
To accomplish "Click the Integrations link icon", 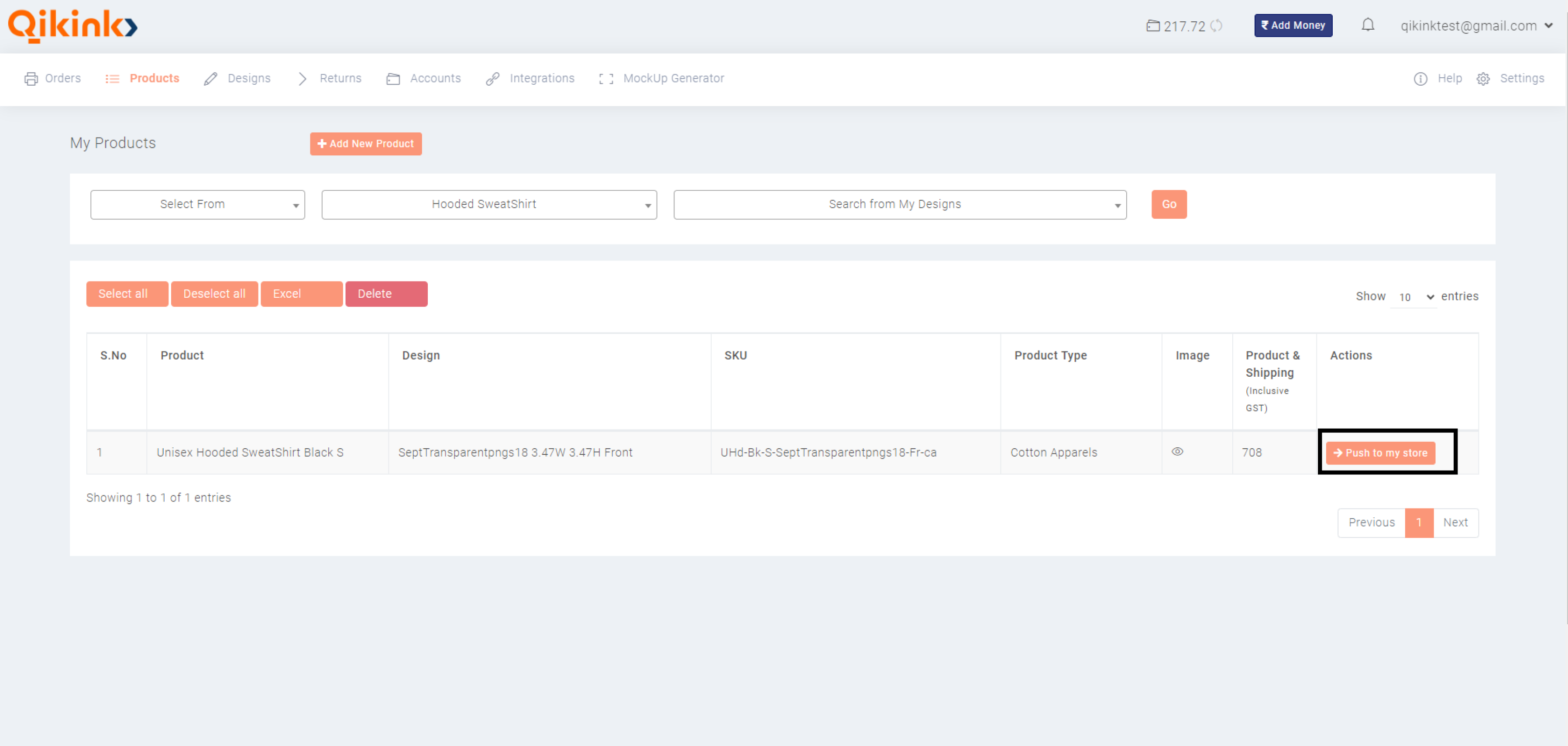I will (x=492, y=79).
